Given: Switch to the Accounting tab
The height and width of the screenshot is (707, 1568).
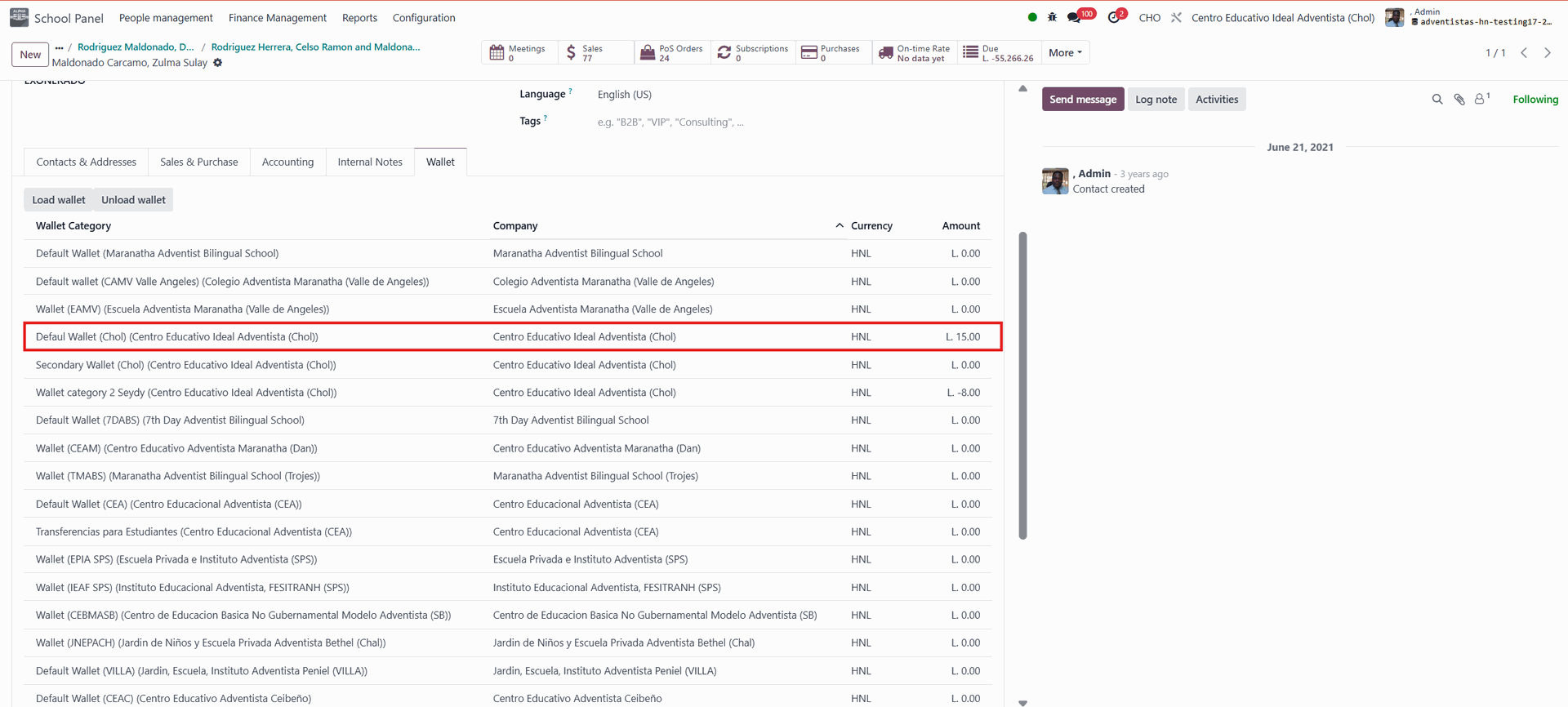Looking at the screenshot, I should click(287, 162).
